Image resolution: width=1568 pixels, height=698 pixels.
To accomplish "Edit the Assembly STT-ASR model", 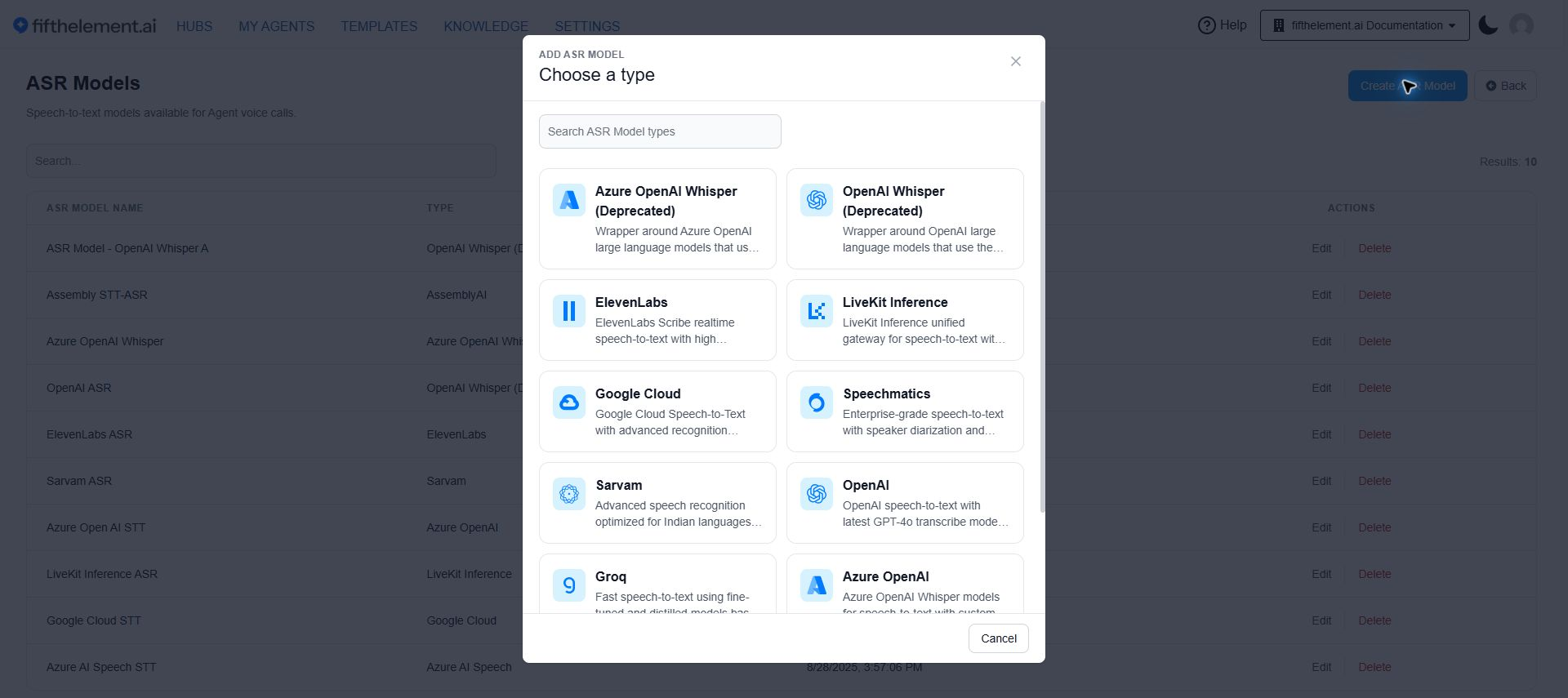I will 1321,295.
